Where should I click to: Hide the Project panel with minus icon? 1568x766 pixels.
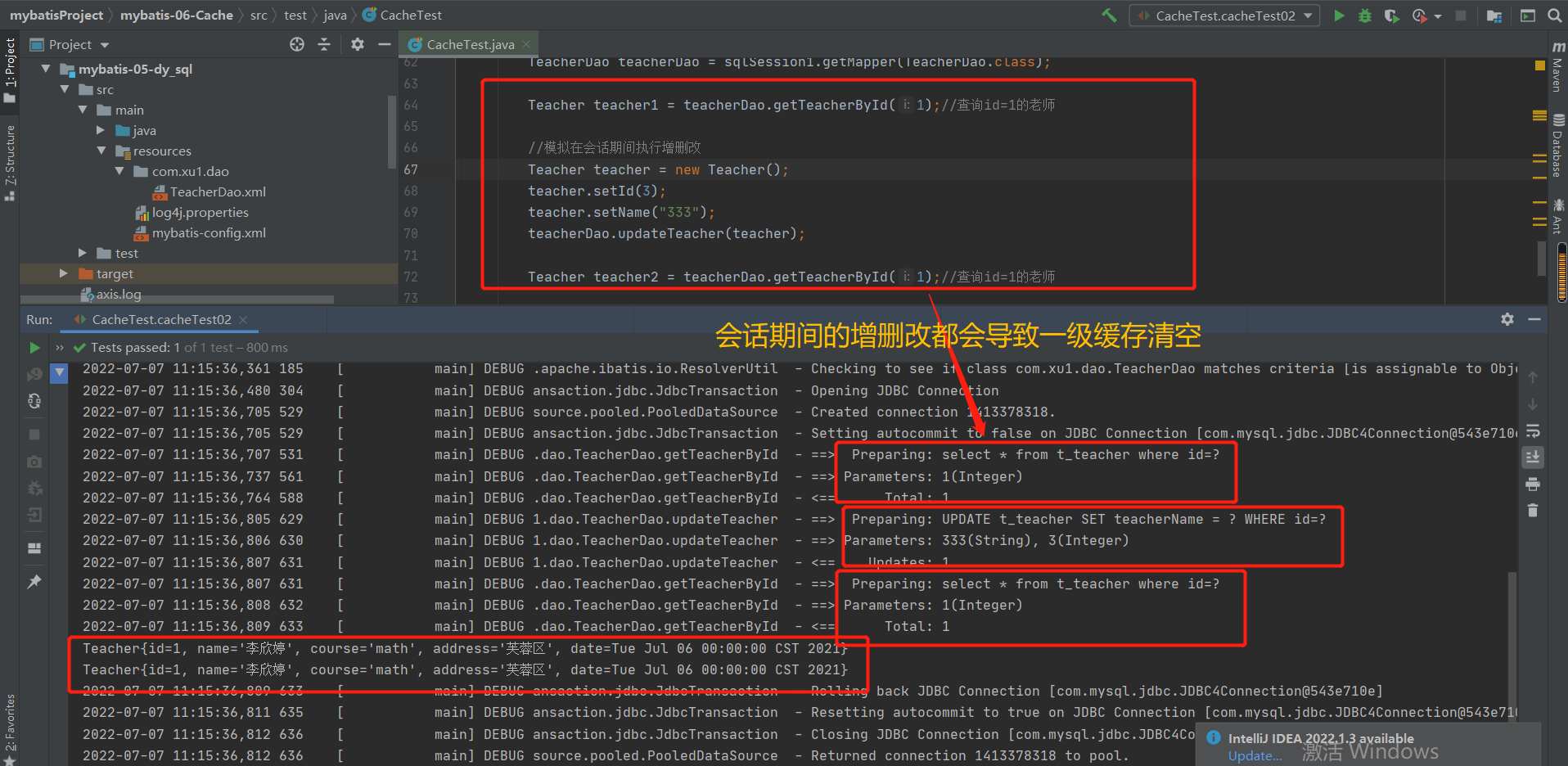[x=384, y=44]
